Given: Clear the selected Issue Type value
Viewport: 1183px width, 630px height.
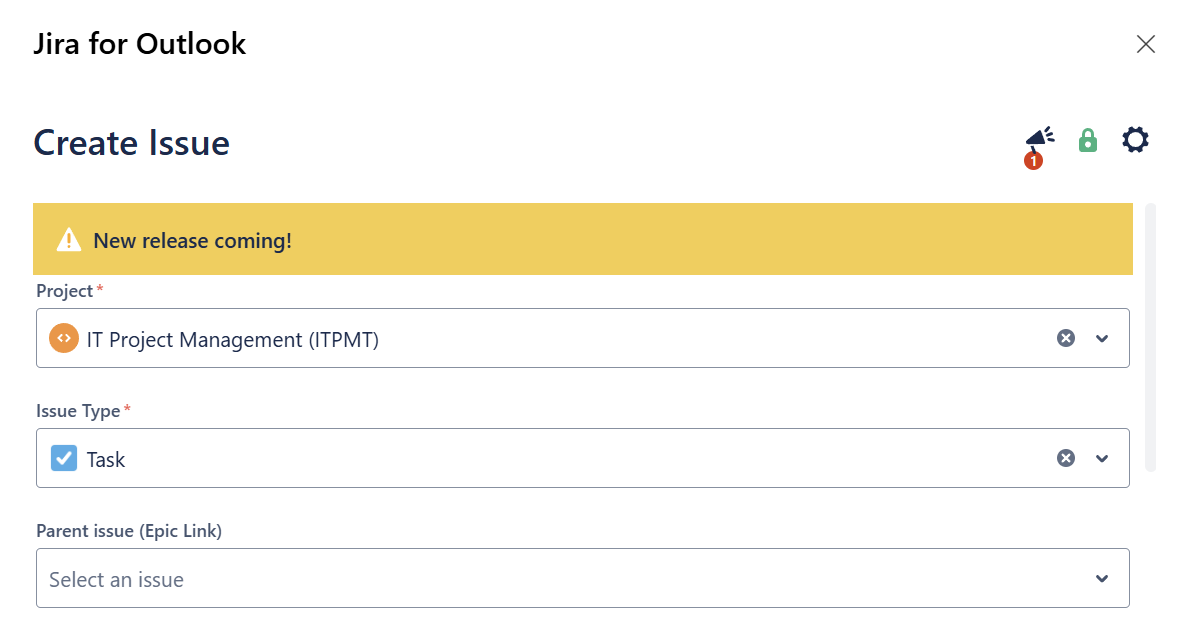Looking at the screenshot, I should click(1066, 458).
